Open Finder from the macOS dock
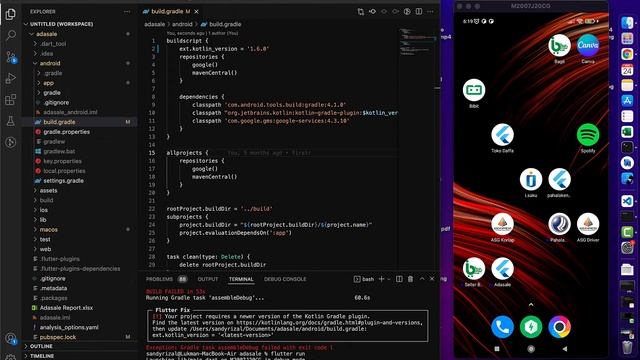The height and width of the screenshot is (360, 640). coord(627,22)
